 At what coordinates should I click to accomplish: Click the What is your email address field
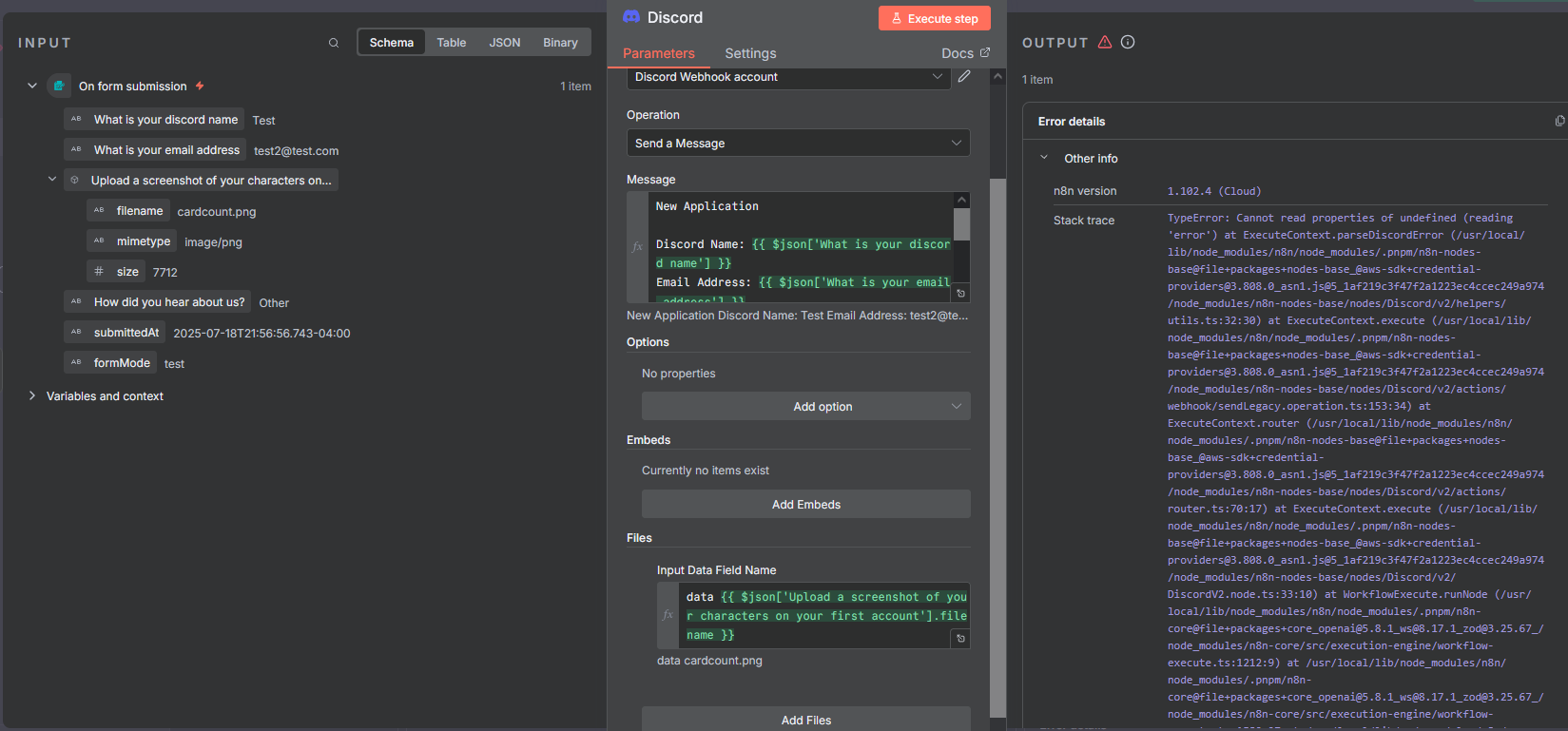[155, 150]
